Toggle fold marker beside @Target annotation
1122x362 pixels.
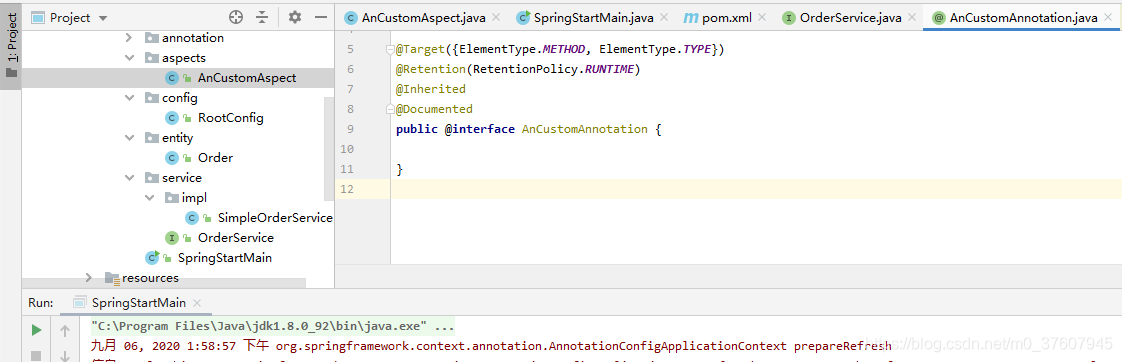point(391,49)
